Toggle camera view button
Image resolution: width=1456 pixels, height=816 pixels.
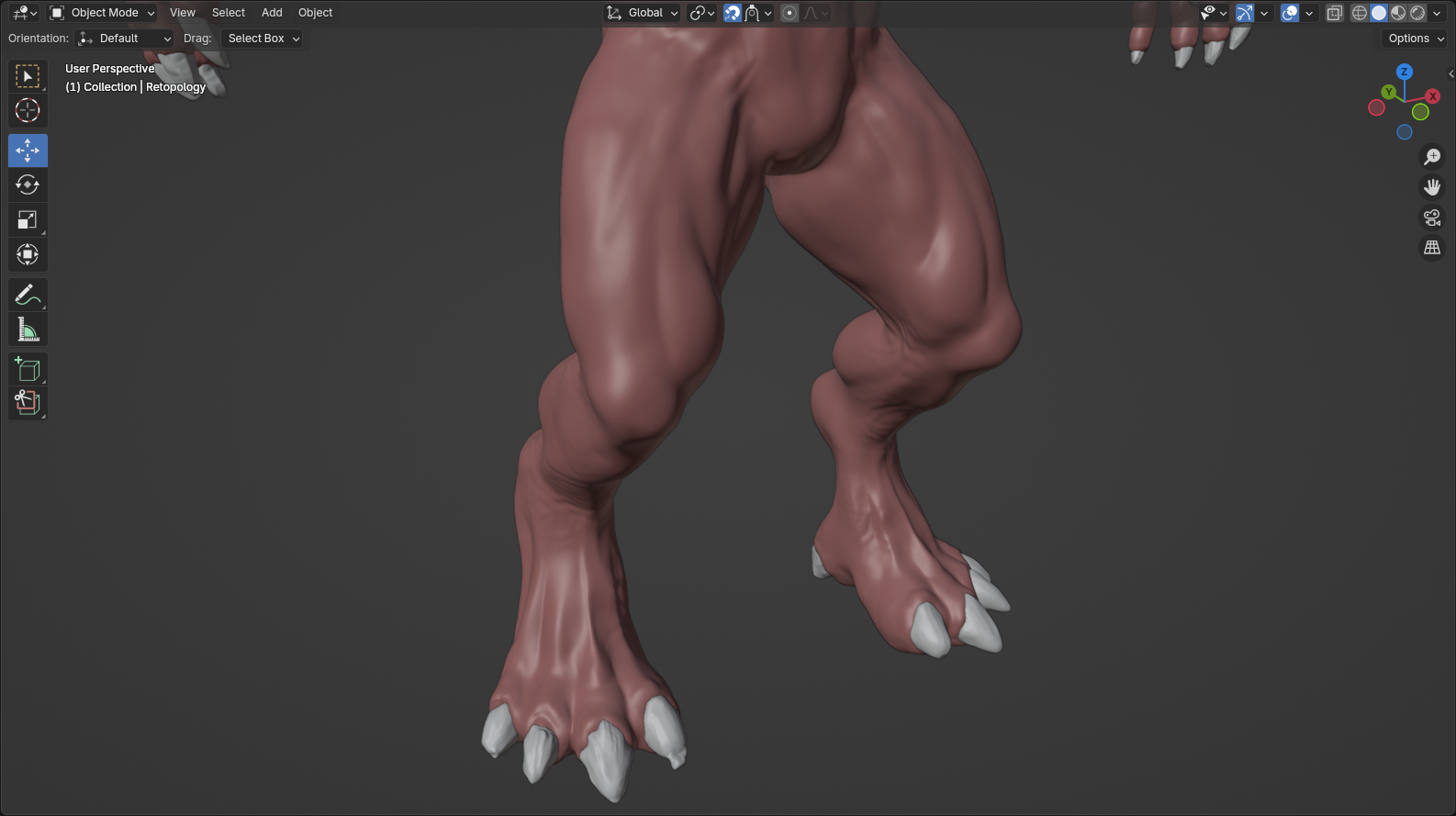point(1431,218)
